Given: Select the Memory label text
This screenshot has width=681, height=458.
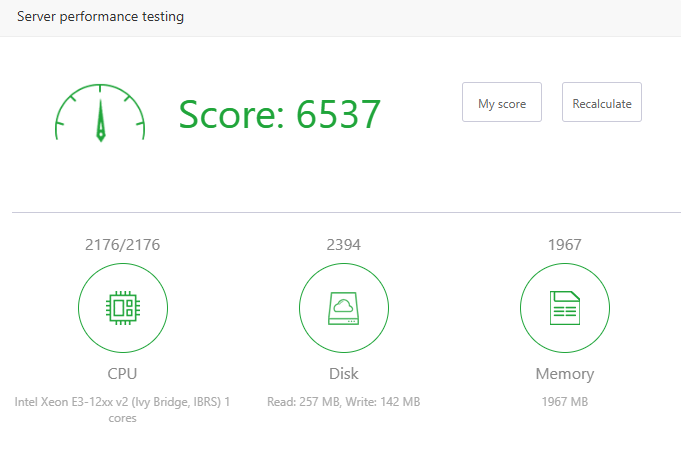Looking at the screenshot, I should (x=565, y=374).
